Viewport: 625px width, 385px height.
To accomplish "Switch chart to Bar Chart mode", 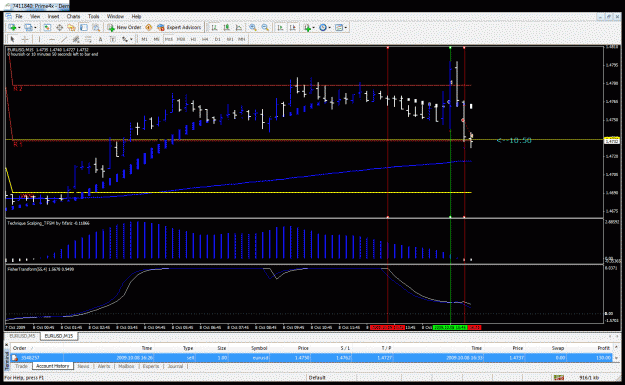I will (x=214, y=27).
